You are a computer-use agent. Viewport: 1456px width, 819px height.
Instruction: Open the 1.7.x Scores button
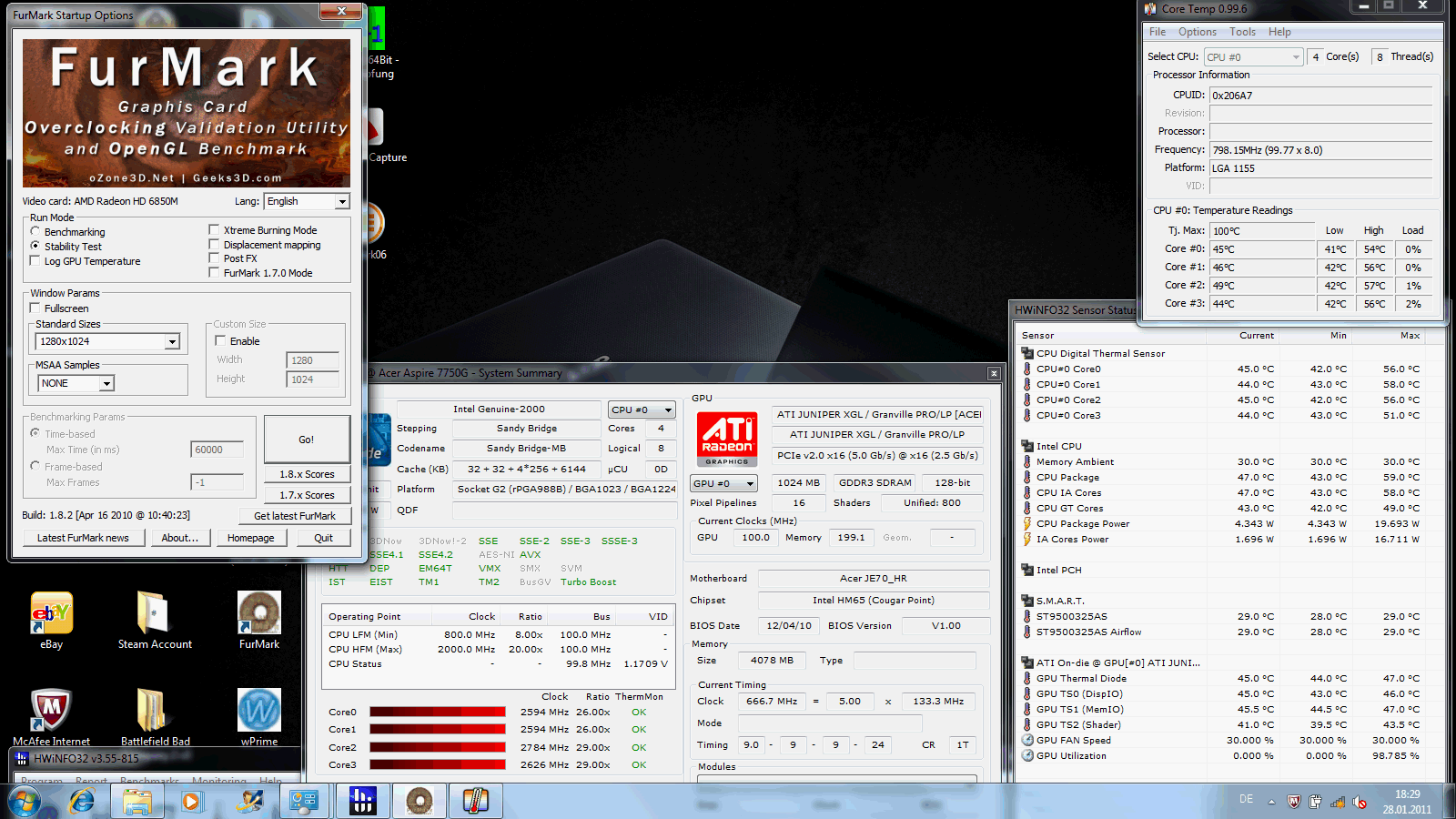click(x=307, y=495)
